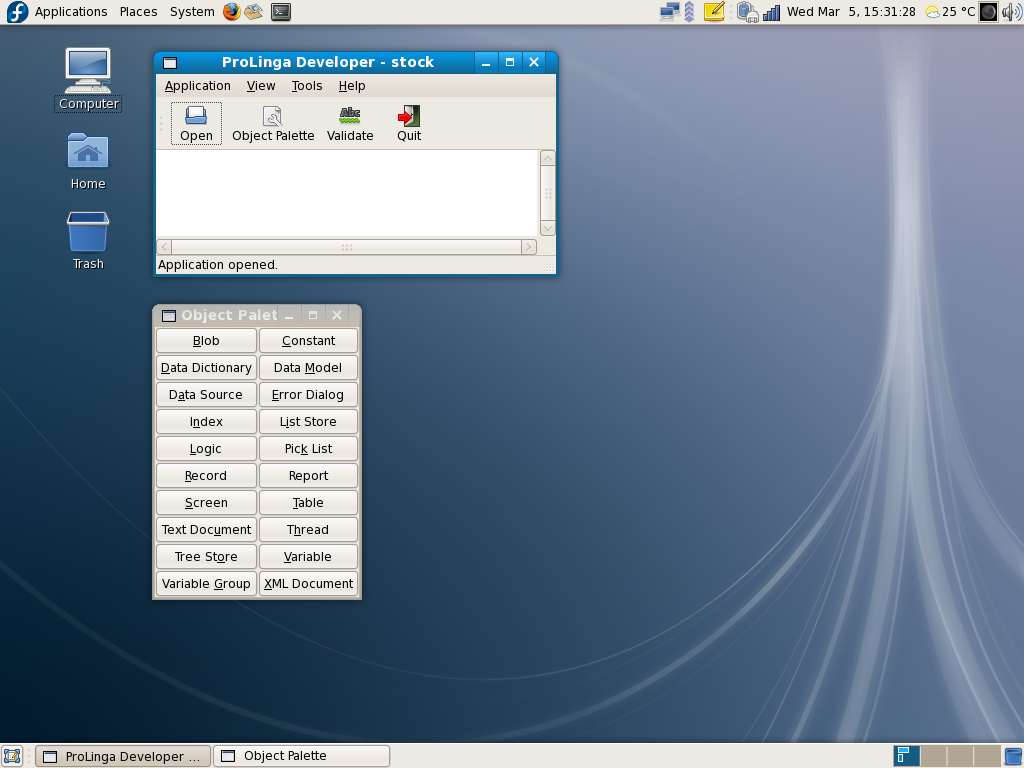1024x768 pixels.
Task: Run Validate from the toolbar
Action: (x=350, y=123)
